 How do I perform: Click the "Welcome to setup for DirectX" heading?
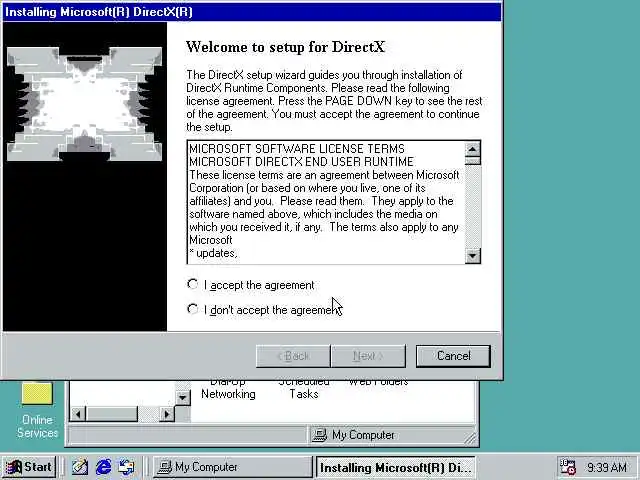285,47
